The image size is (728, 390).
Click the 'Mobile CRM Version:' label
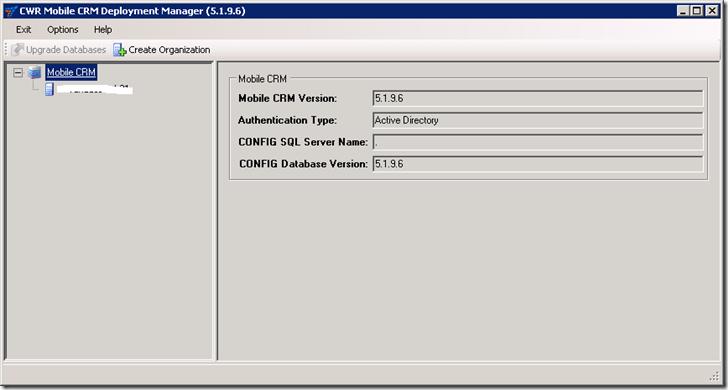pyautogui.click(x=287, y=98)
